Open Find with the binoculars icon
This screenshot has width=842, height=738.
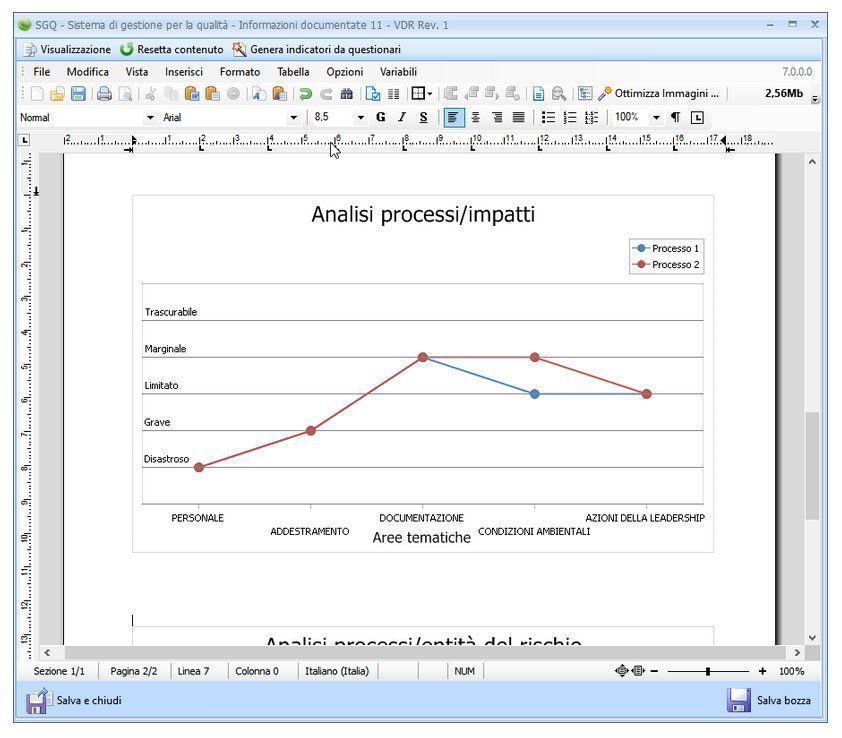coord(346,93)
